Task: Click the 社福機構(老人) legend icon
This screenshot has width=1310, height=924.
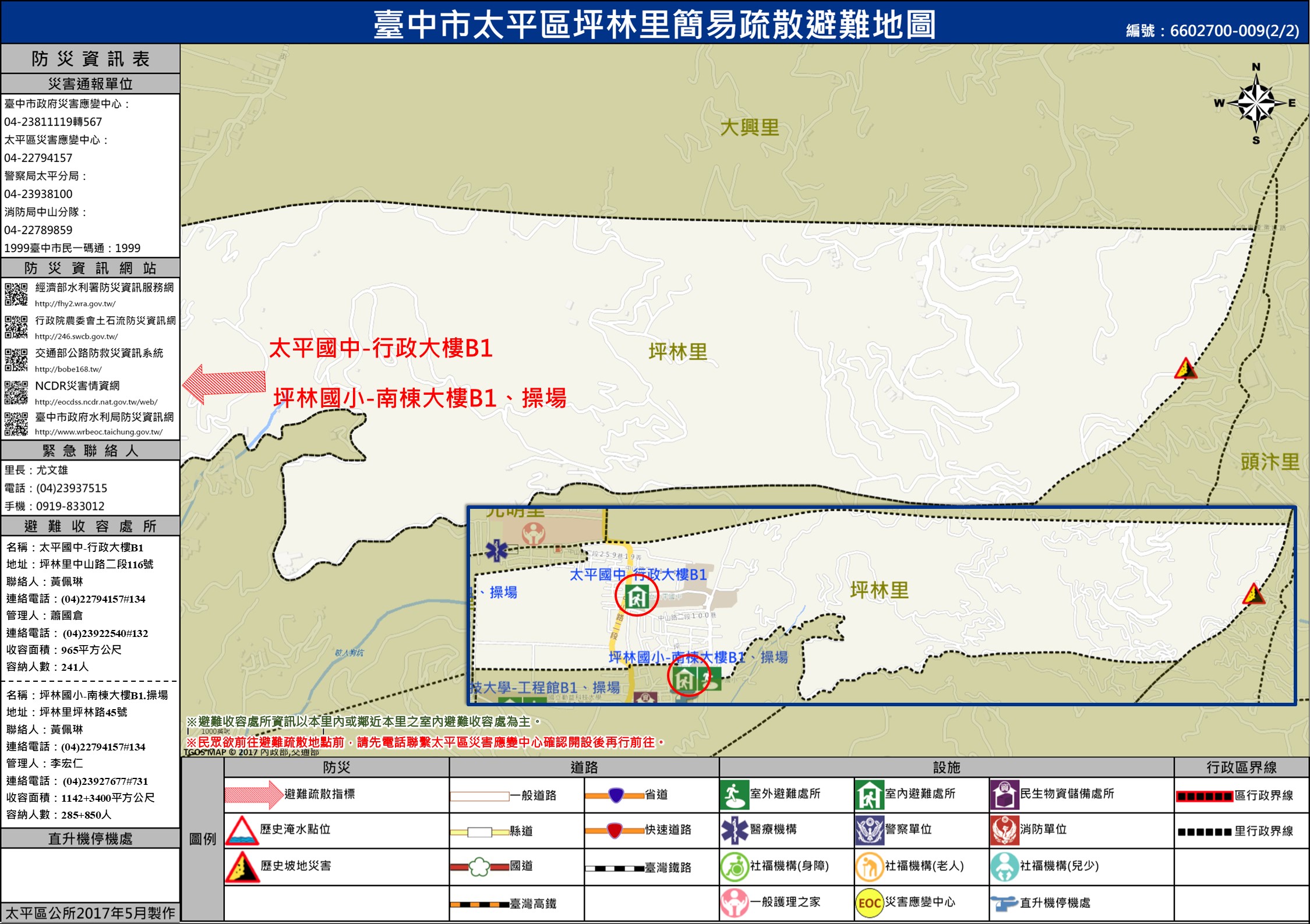Action: point(870,866)
